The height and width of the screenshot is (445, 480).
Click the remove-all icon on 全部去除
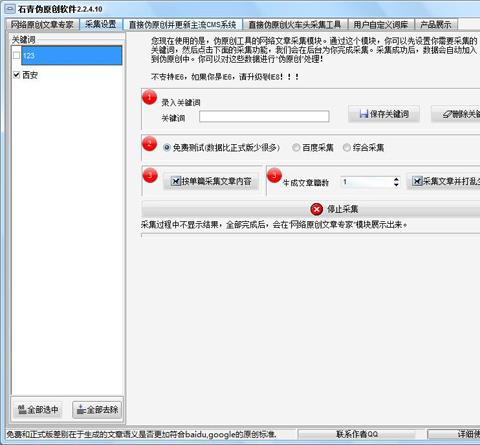(x=81, y=409)
